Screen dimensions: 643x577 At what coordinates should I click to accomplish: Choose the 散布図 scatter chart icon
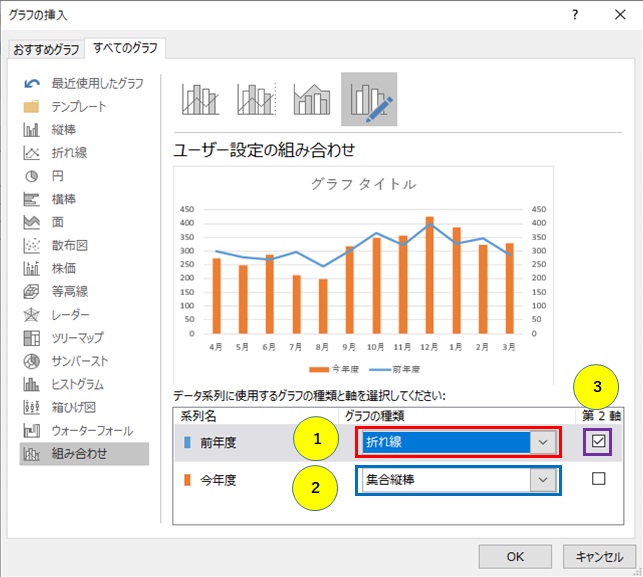pos(32,245)
